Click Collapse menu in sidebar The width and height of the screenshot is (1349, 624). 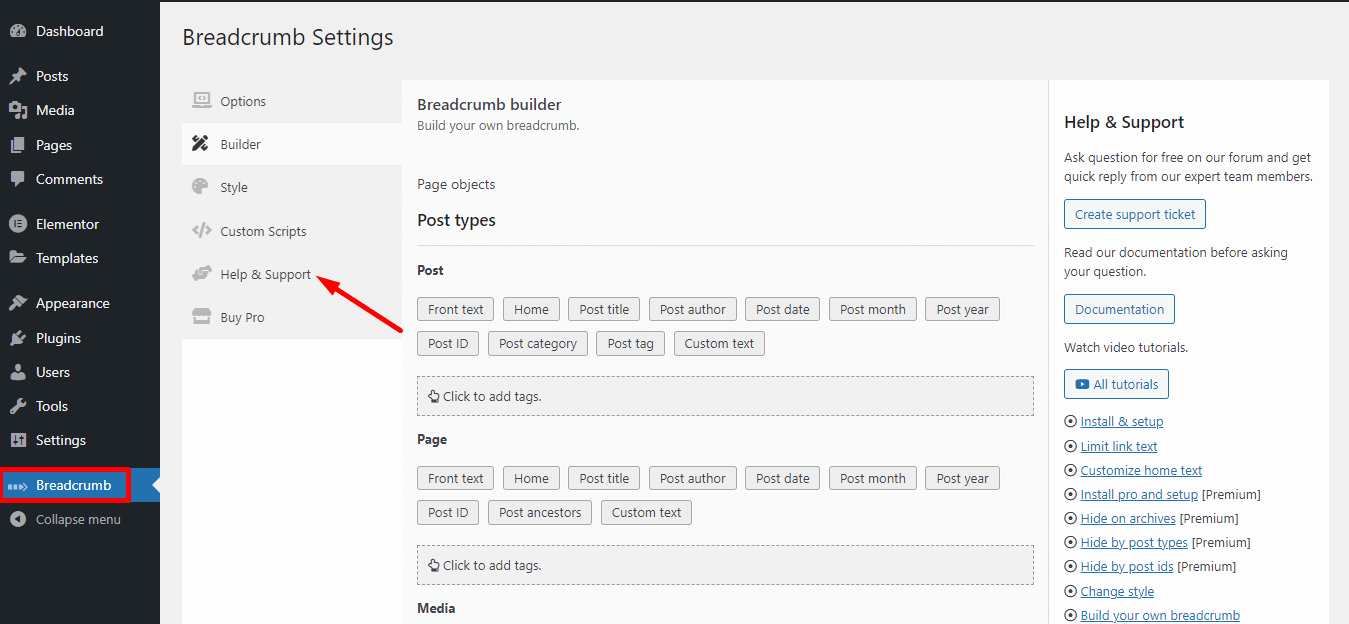pyautogui.click(x=80, y=519)
